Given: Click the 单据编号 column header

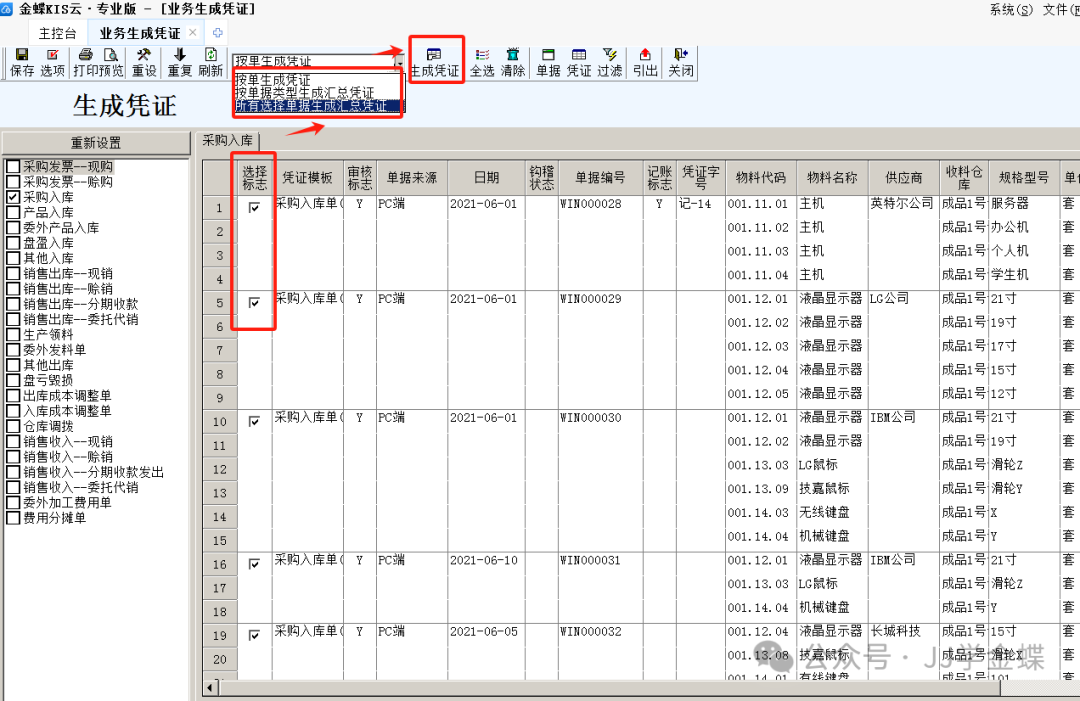Looking at the screenshot, I should [599, 178].
